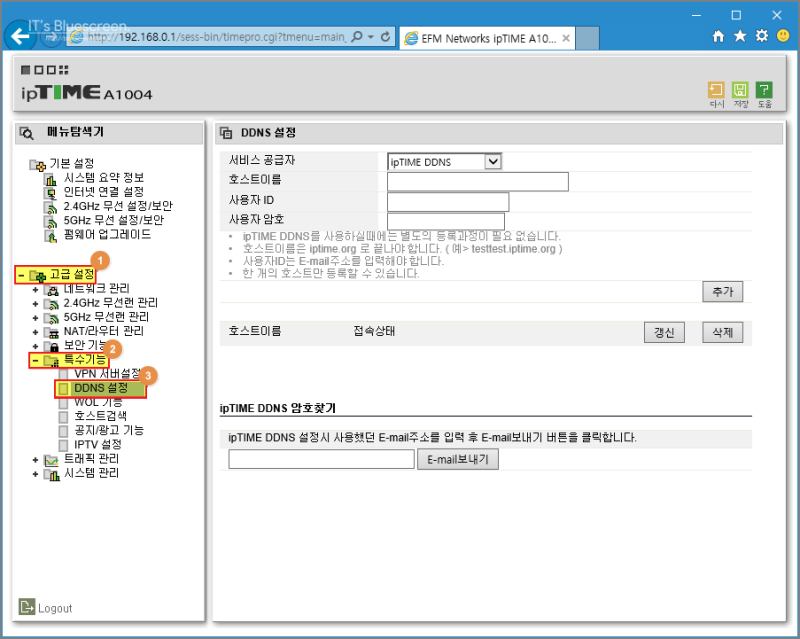Expand the 5GHz 무선랜 관리 node
The width and height of the screenshot is (800, 639).
35,318
